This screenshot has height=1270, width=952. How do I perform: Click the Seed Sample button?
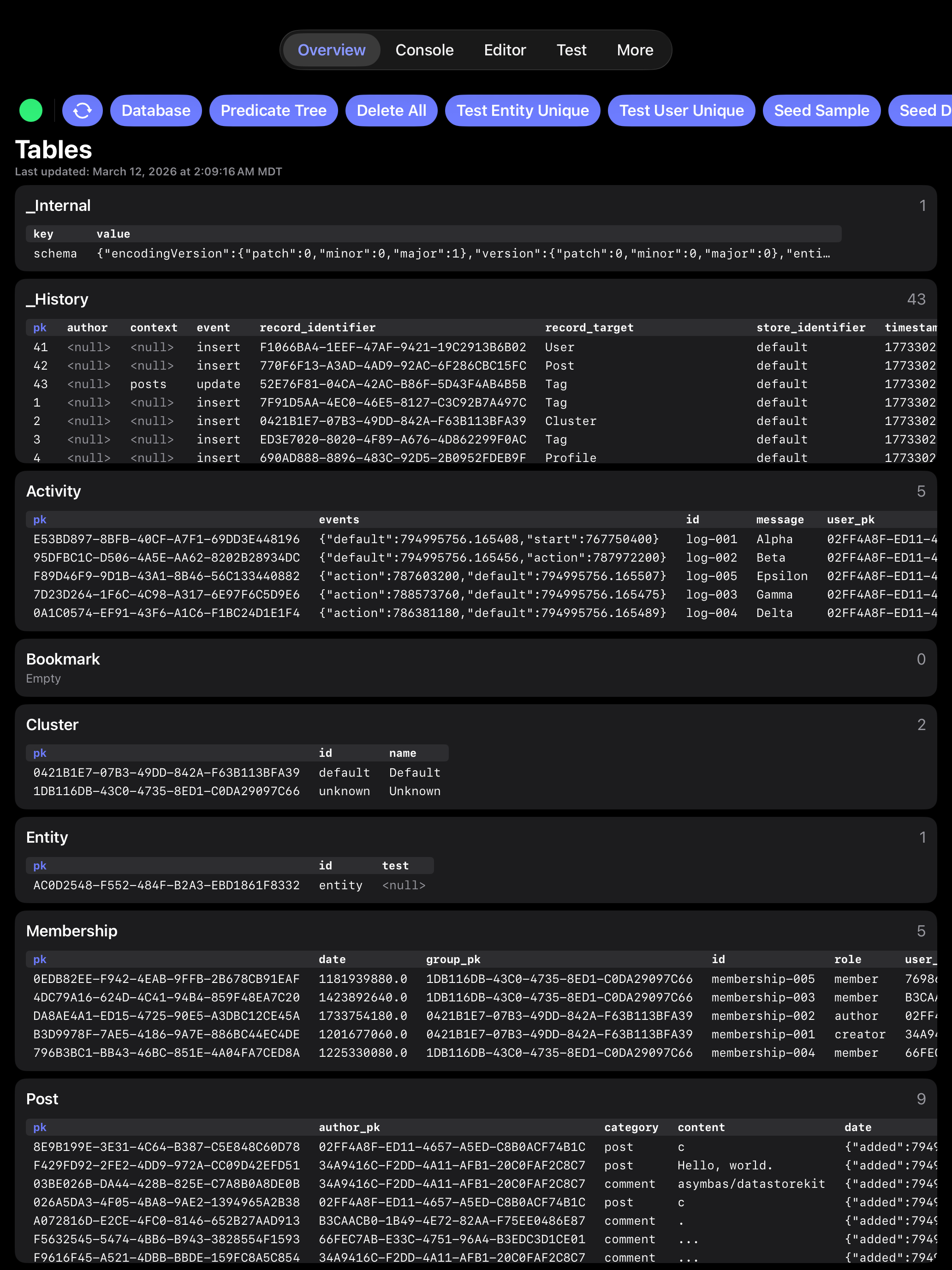pyautogui.click(x=822, y=110)
